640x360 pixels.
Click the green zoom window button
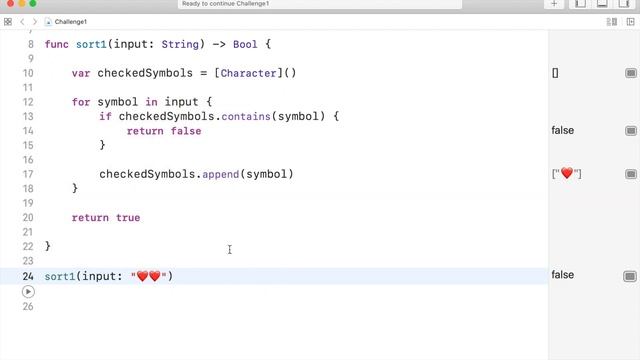[x=33, y=3]
